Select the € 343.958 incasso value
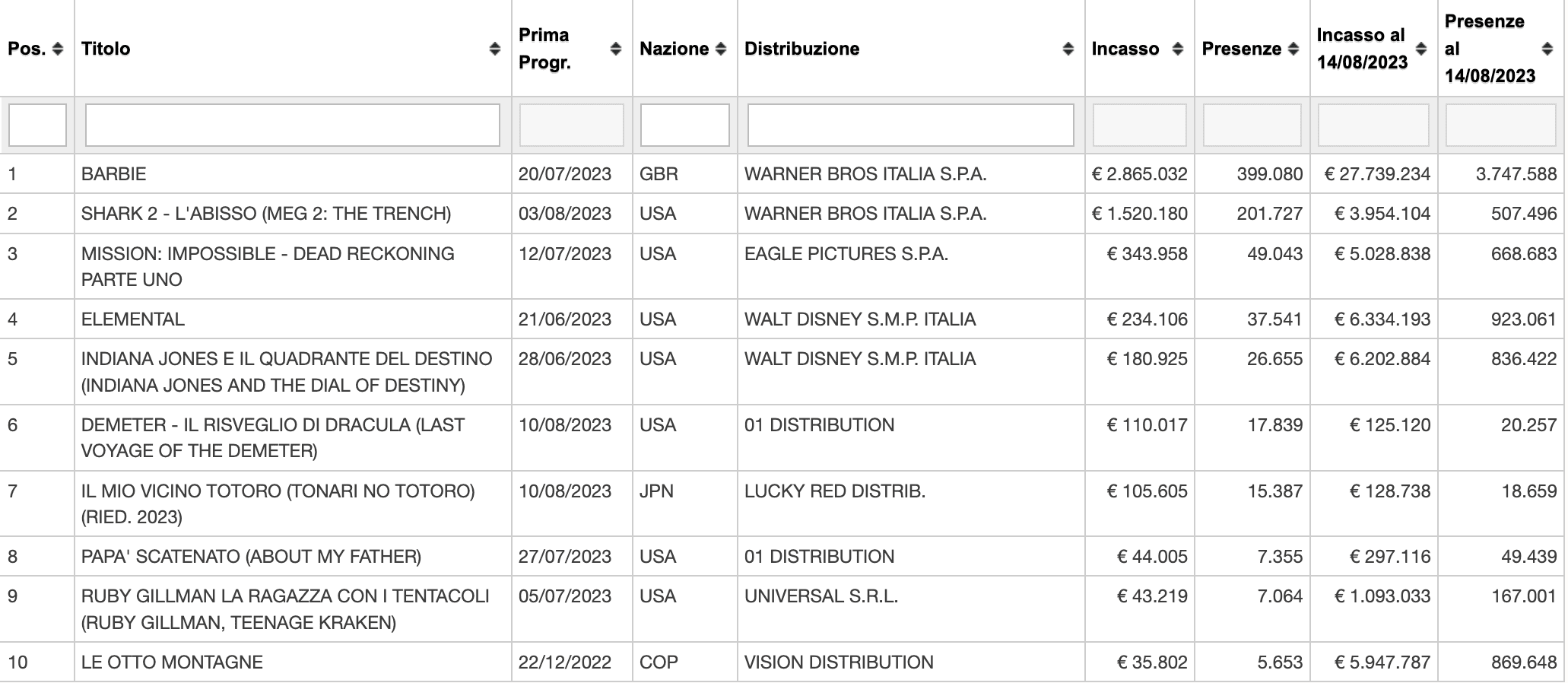 [x=1147, y=254]
